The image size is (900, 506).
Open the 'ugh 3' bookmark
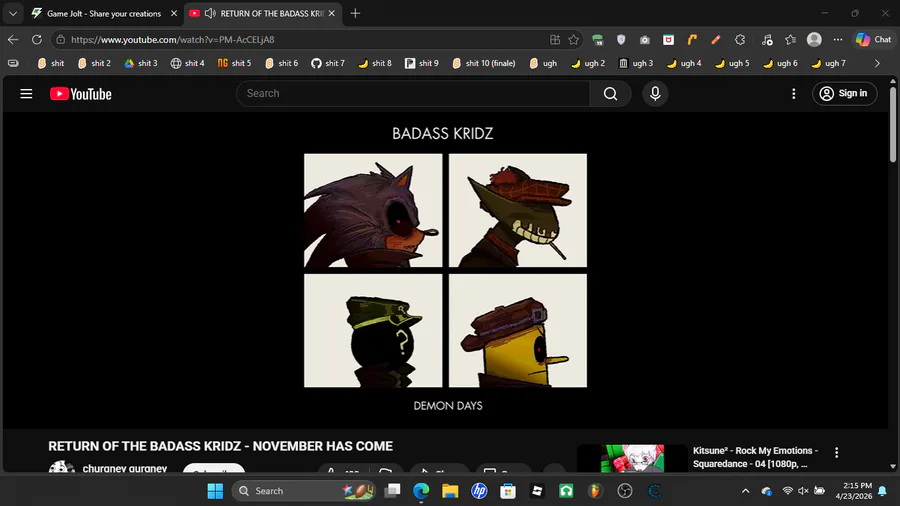pos(636,63)
